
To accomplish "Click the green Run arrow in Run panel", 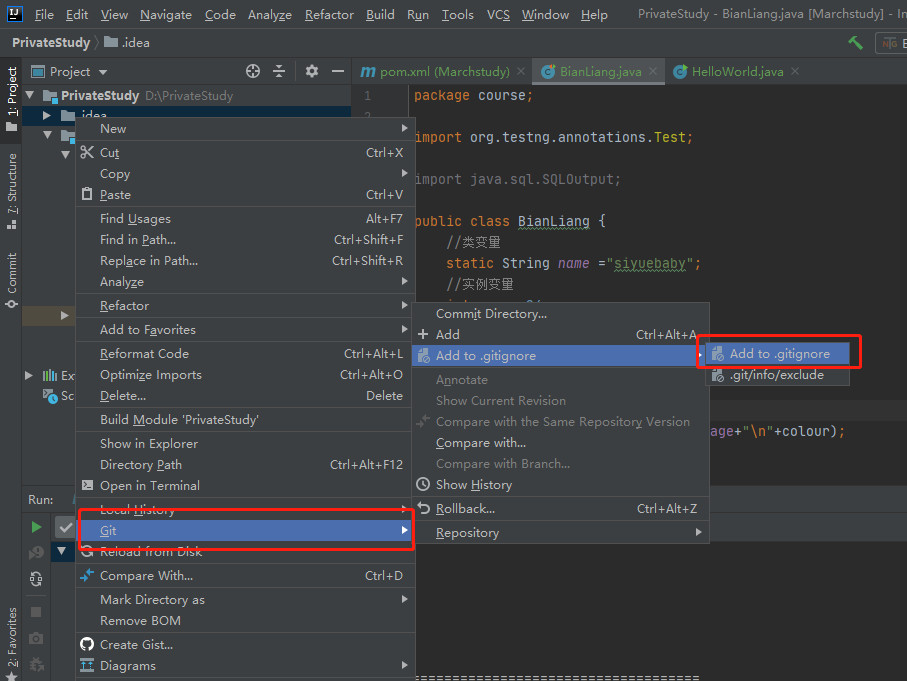I will pos(36,526).
